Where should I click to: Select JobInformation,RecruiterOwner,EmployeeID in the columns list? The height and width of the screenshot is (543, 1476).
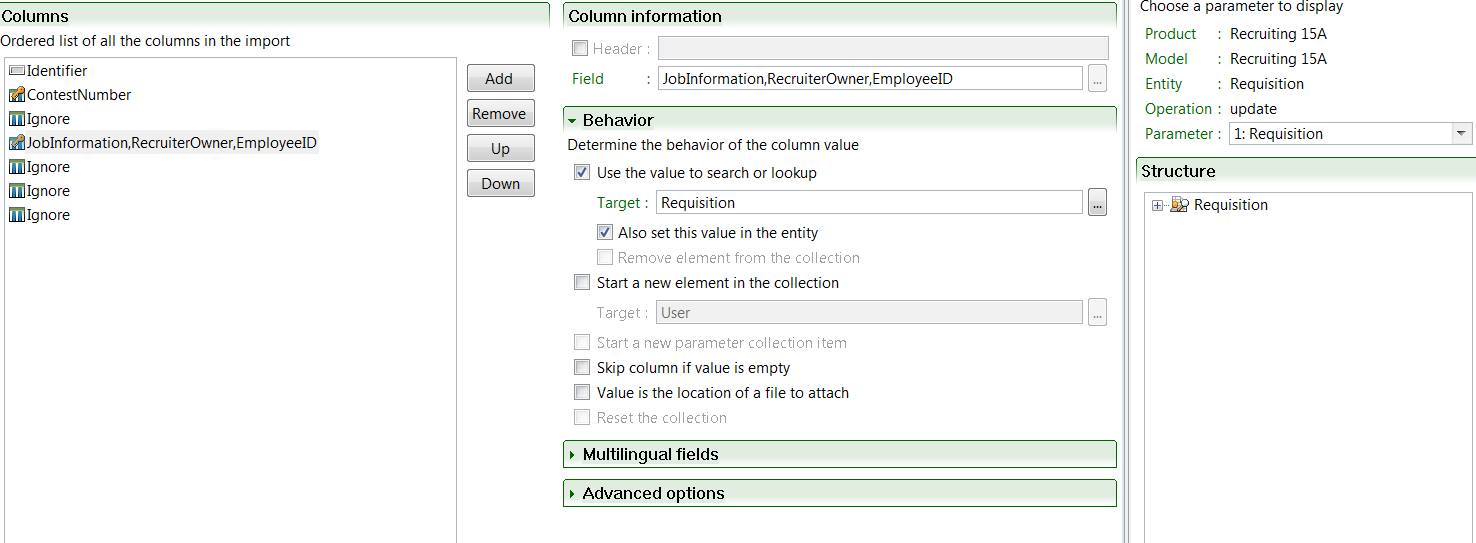[172, 143]
